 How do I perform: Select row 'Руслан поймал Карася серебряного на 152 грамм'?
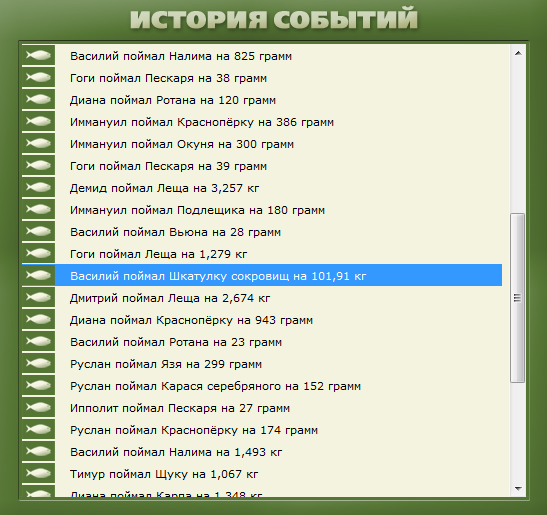pyautogui.click(x=262, y=385)
